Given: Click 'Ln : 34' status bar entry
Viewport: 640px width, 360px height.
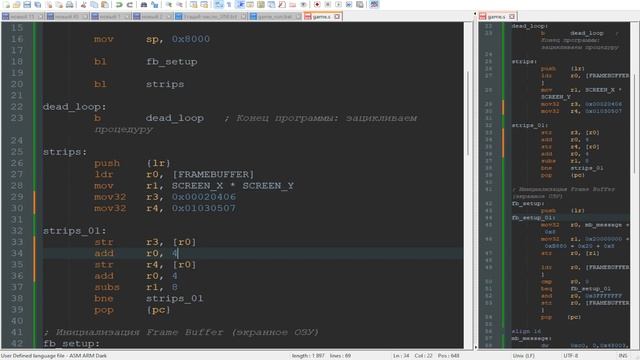Looking at the screenshot, I should (401, 356).
